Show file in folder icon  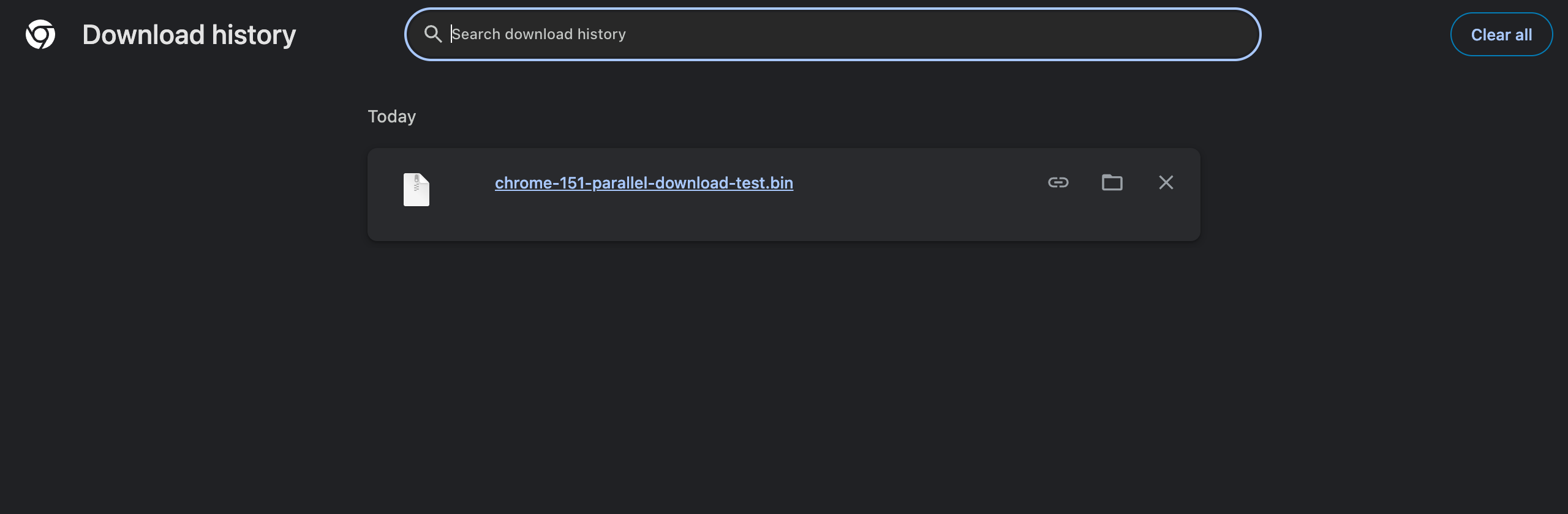click(x=1112, y=182)
